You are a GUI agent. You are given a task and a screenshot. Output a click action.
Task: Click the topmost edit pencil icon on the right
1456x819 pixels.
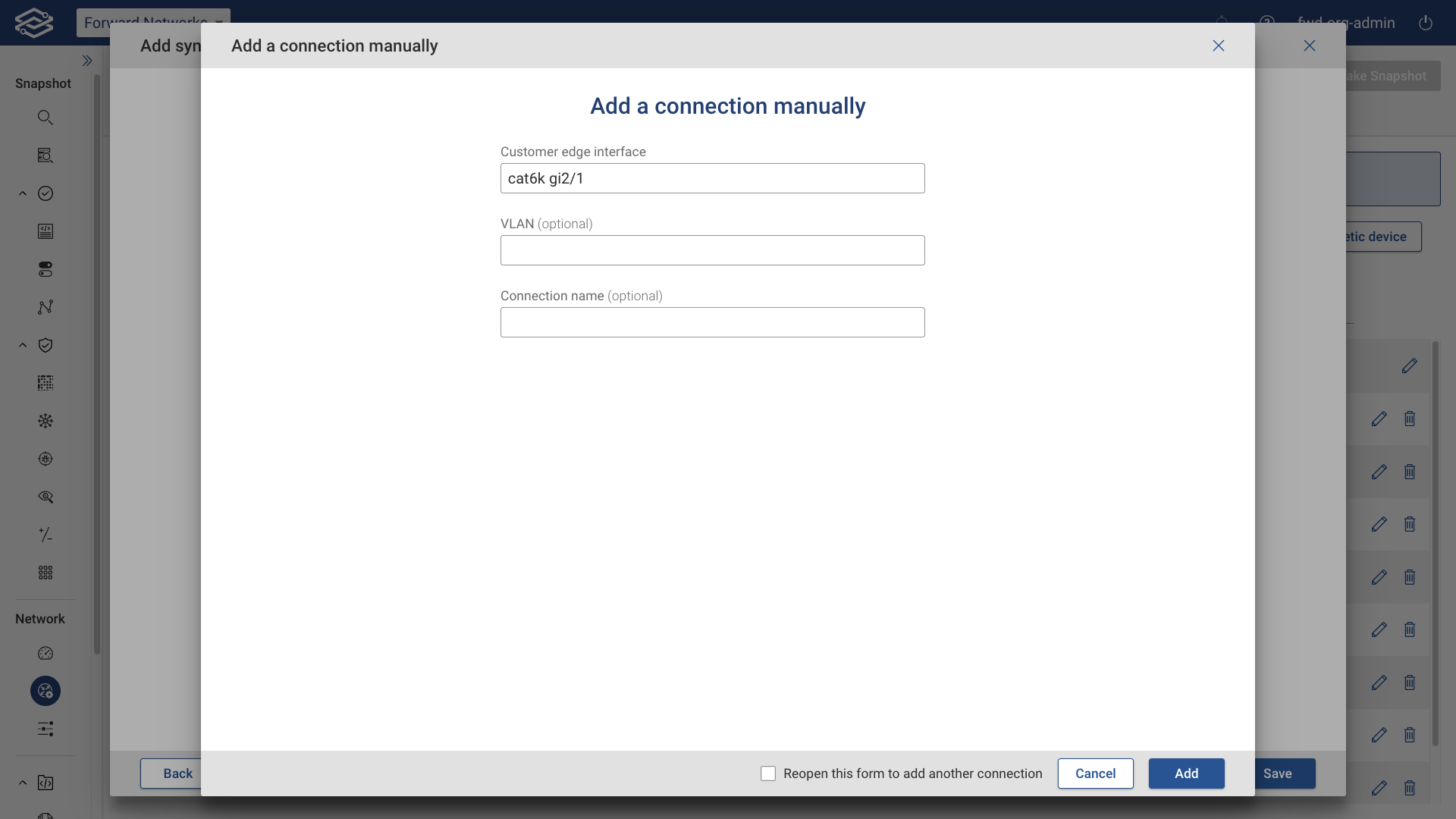coord(1409,366)
